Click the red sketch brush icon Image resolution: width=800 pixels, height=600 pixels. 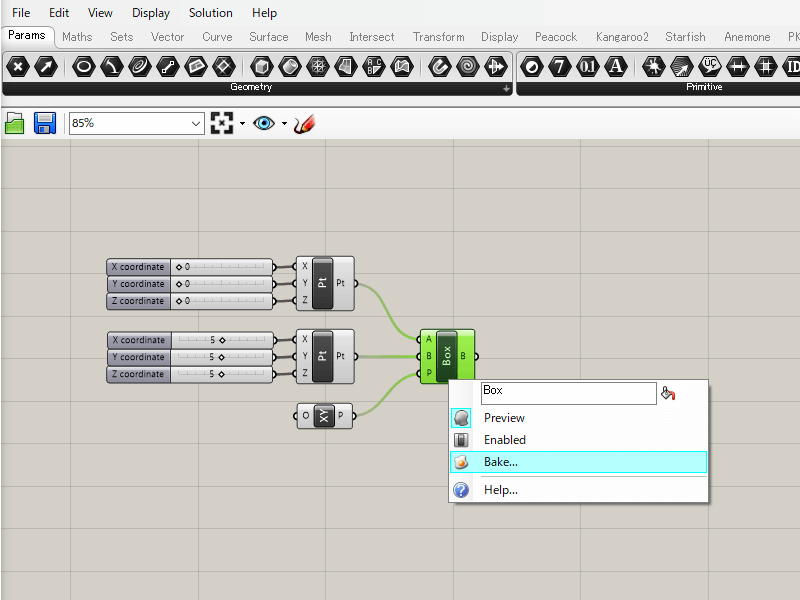click(x=304, y=123)
